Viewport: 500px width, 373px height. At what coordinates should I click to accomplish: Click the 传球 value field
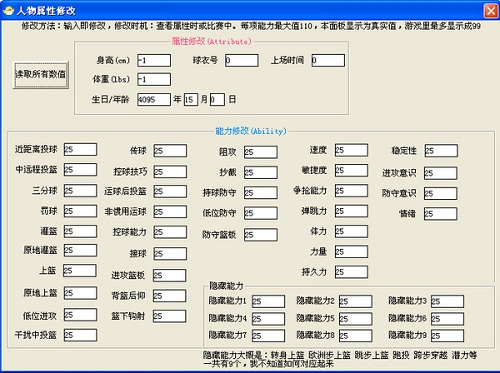pyautogui.click(x=170, y=151)
